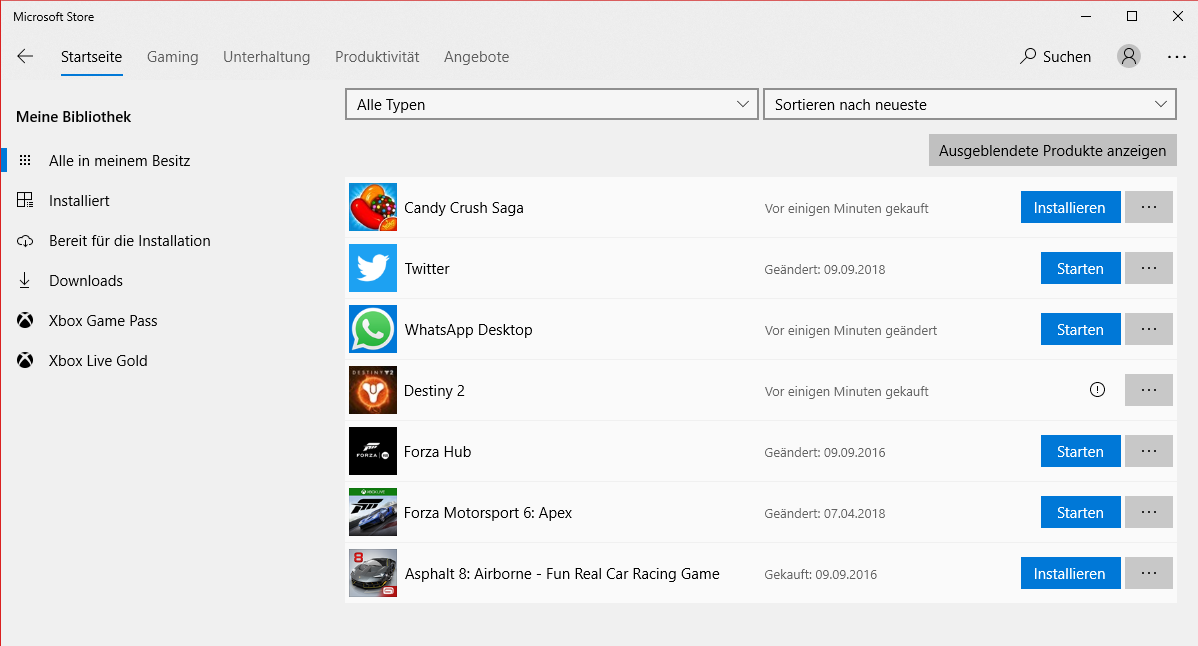Start Forza Hub
1198x646 pixels.
1080,451
